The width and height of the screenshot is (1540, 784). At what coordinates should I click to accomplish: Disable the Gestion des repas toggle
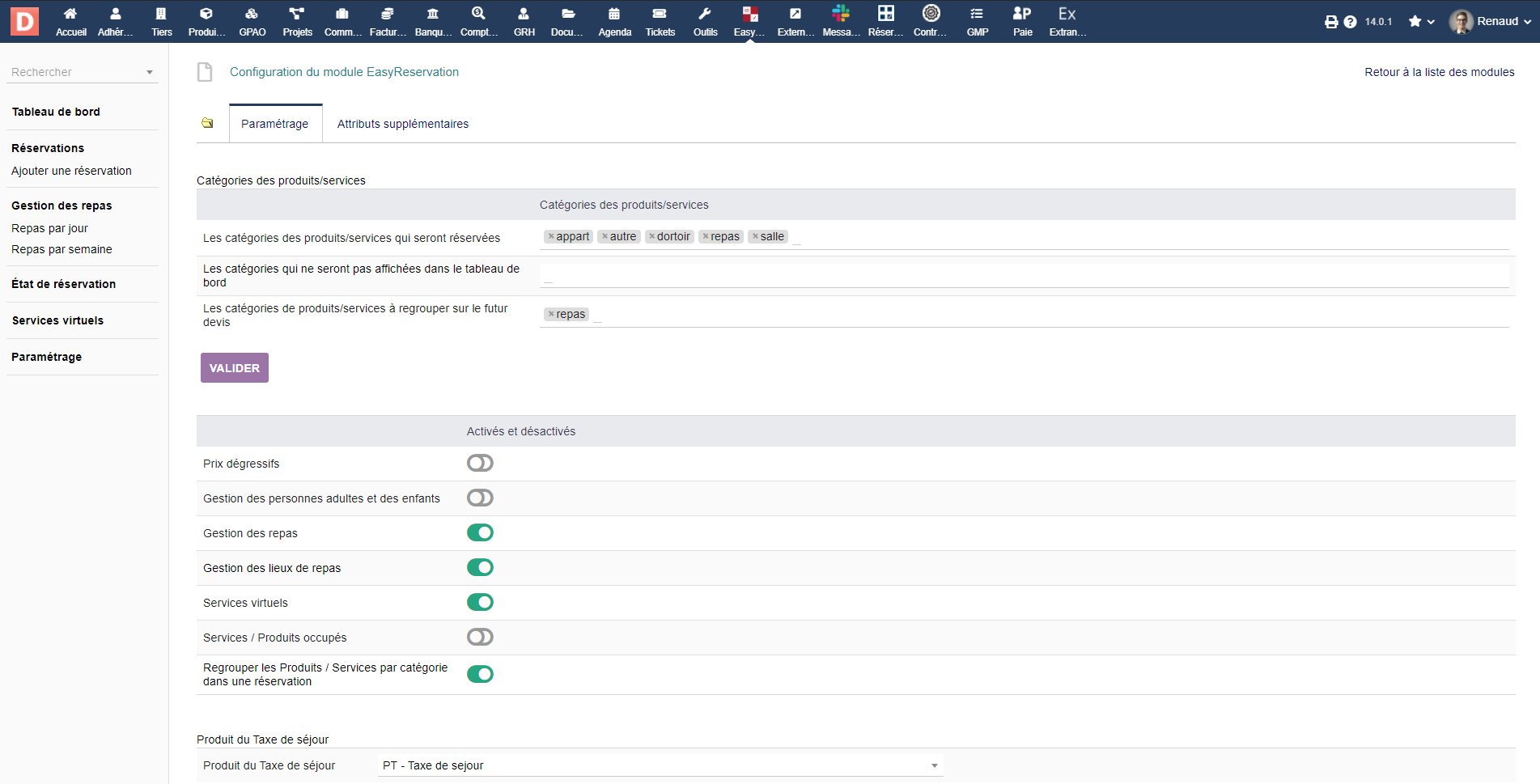[x=480, y=532]
